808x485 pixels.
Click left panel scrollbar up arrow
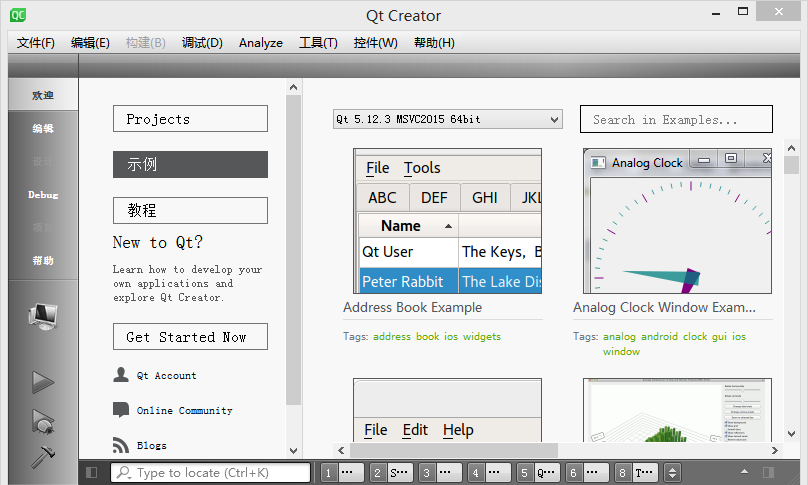[293, 88]
